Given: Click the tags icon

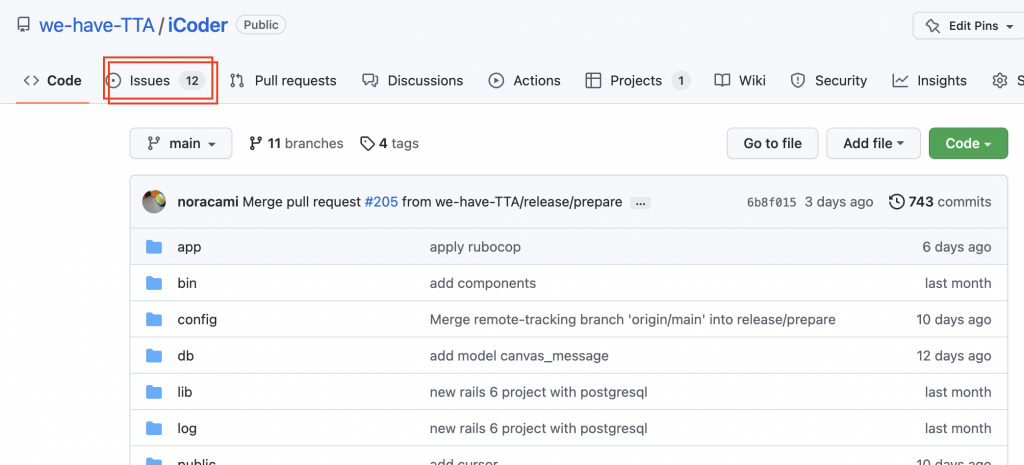Looking at the screenshot, I should coord(367,144).
